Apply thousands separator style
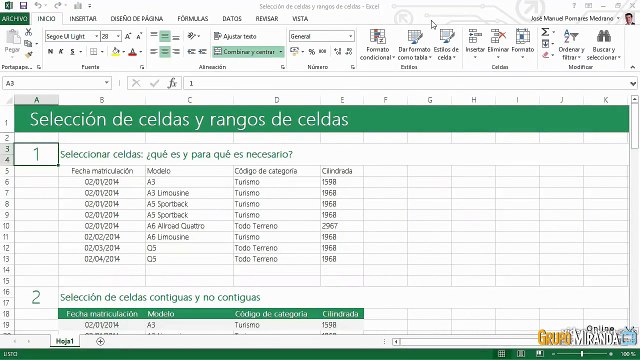 coord(322,51)
